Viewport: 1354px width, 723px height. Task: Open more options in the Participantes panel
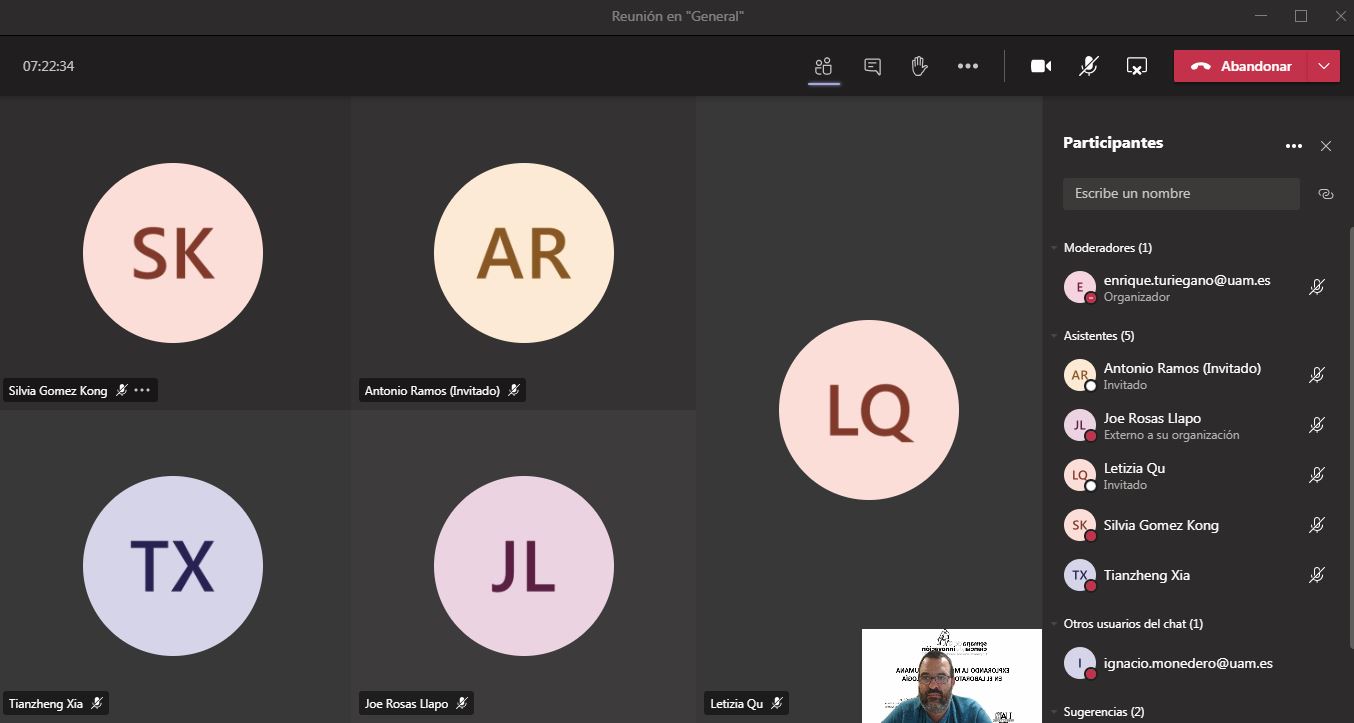[x=1293, y=146]
